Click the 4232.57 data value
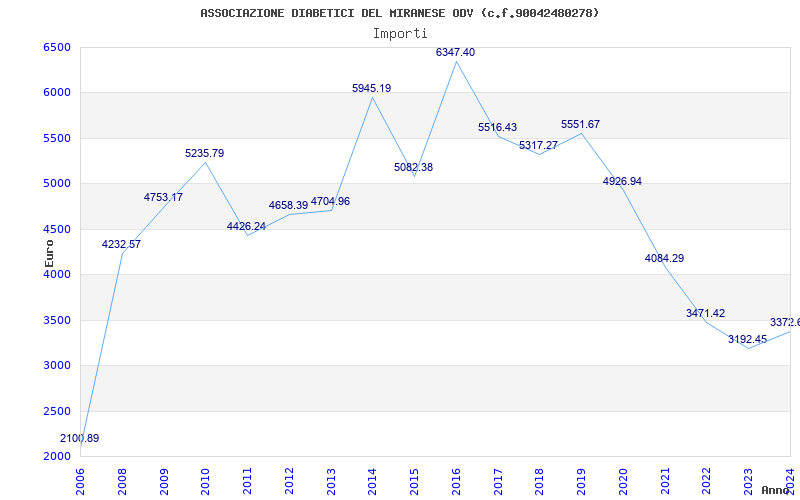Viewport: 800px width, 500px height. 121,244
